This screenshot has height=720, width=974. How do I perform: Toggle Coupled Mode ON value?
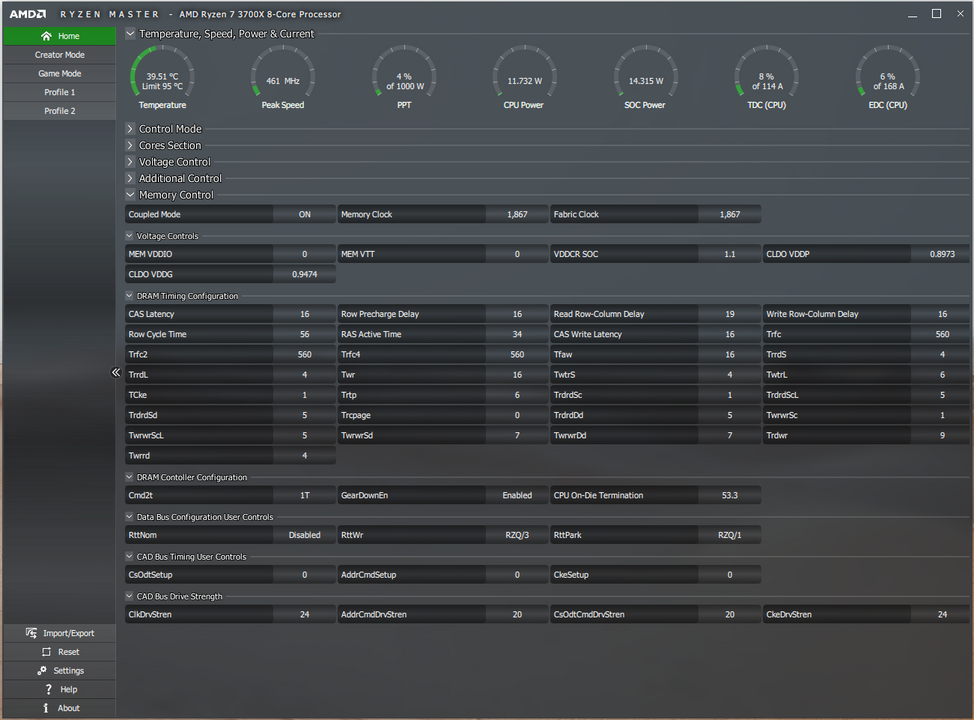point(304,214)
